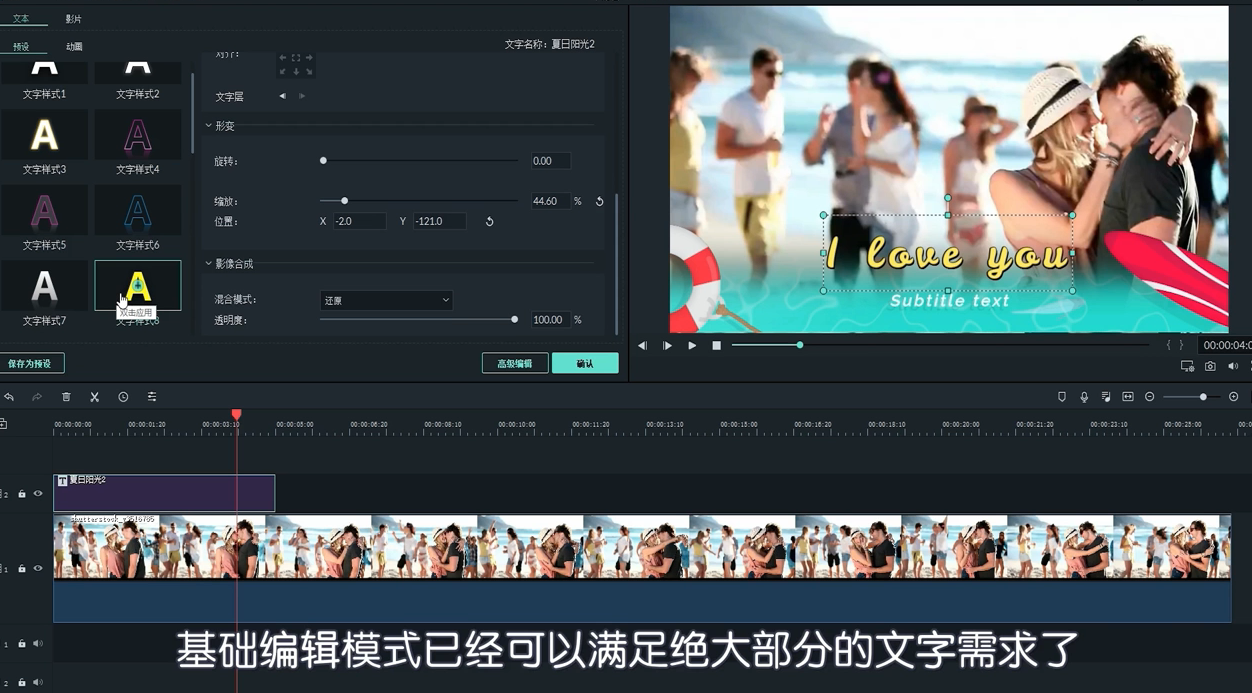Stop the preview playback
Screen dimensions: 1252x693
716,345
